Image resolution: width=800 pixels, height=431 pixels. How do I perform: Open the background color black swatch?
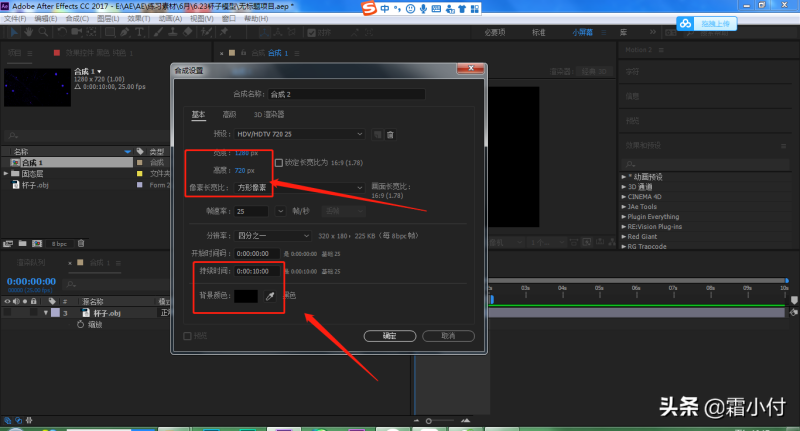(x=246, y=296)
